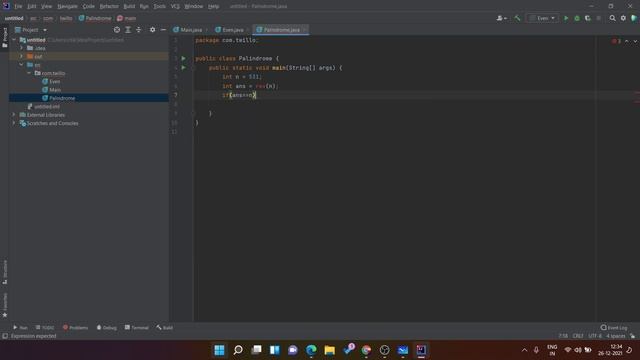This screenshot has width=640, height=360.
Task: Click the Build Project hammer icon
Action: [x=517, y=18]
